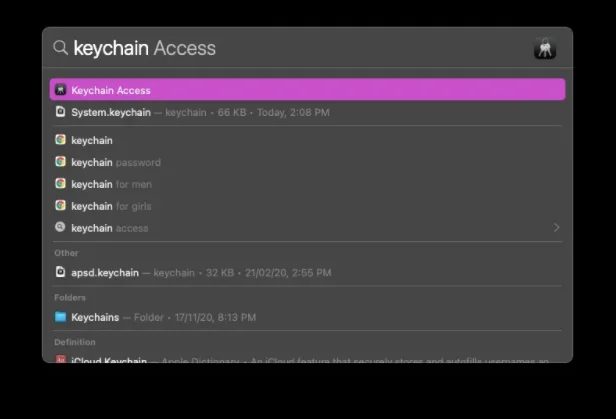The width and height of the screenshot is (616, 419).
Task: Click the Keychain Access result's app icon
Action: 61,90
